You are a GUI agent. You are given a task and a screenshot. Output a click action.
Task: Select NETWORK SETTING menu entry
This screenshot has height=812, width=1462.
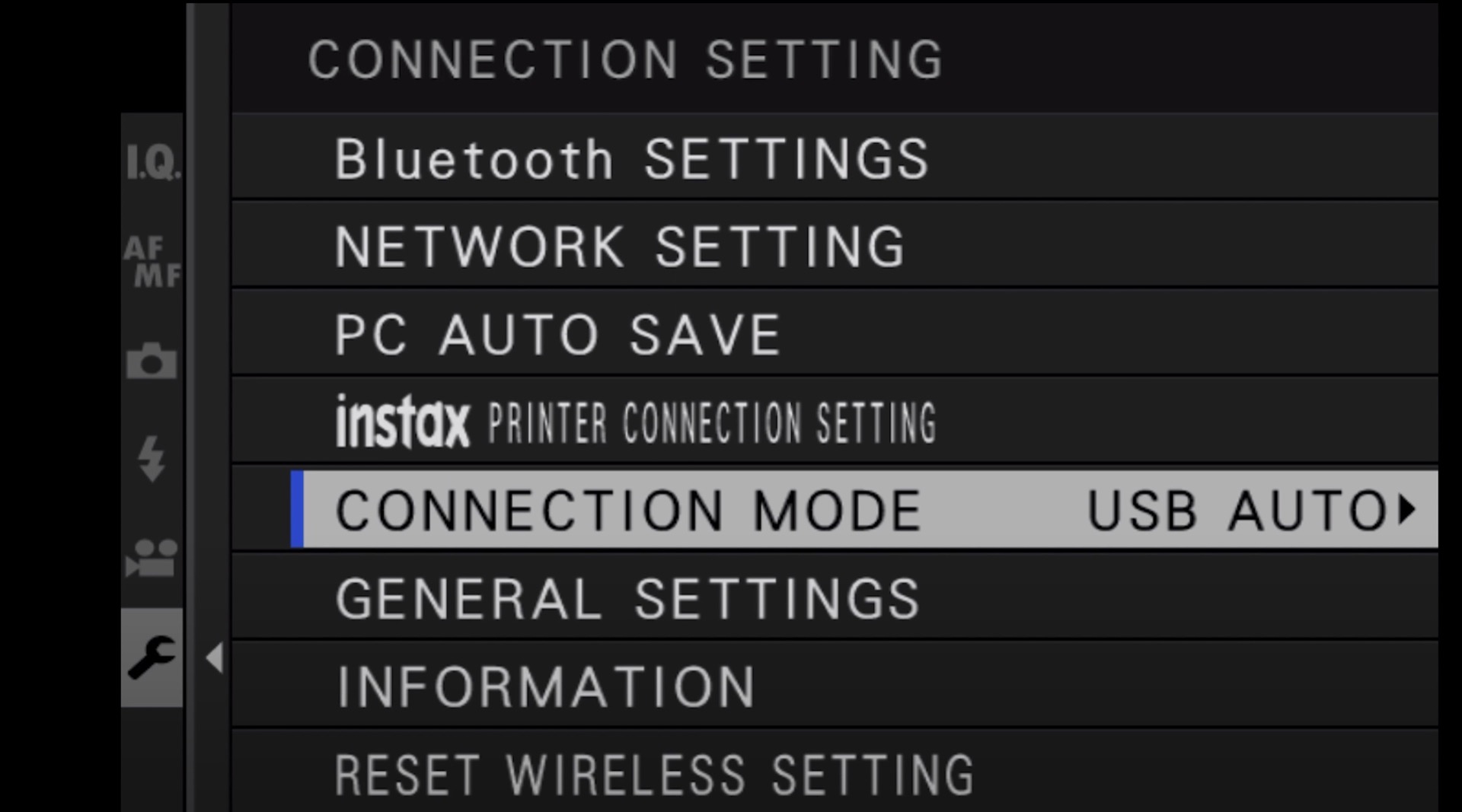[x=620, y=247]
